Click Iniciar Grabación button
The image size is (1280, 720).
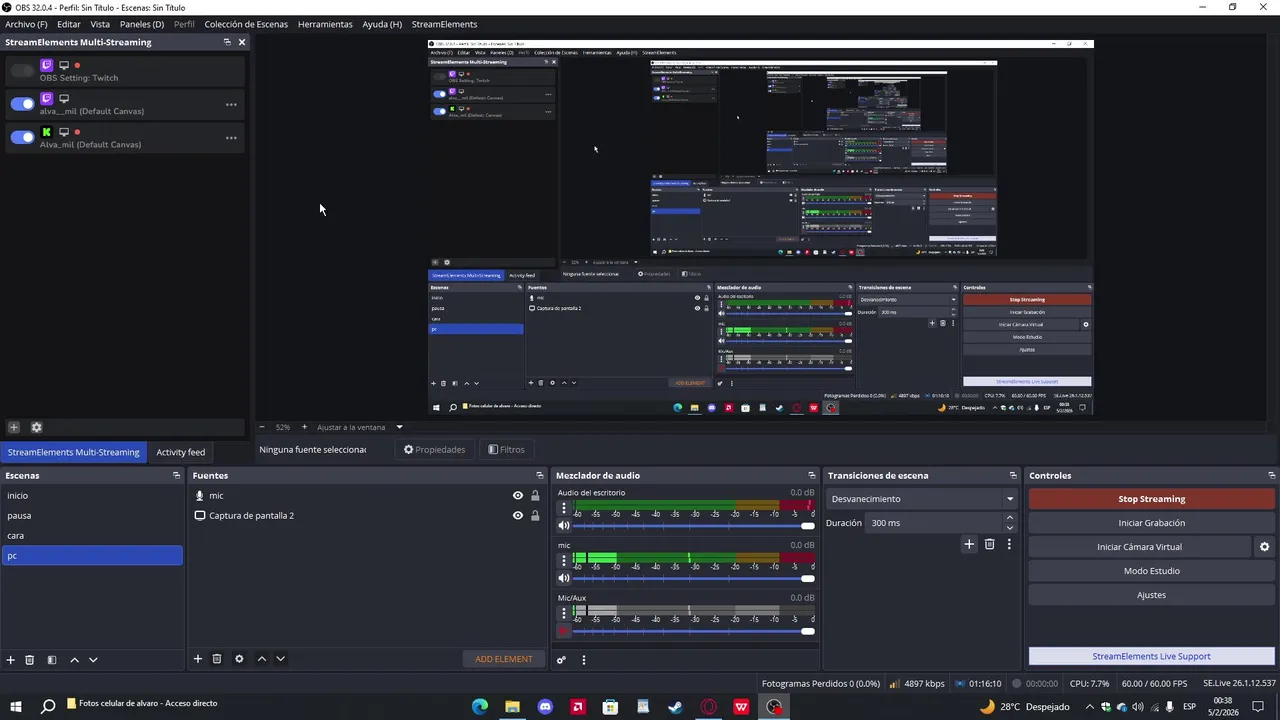pos(1151,523)
